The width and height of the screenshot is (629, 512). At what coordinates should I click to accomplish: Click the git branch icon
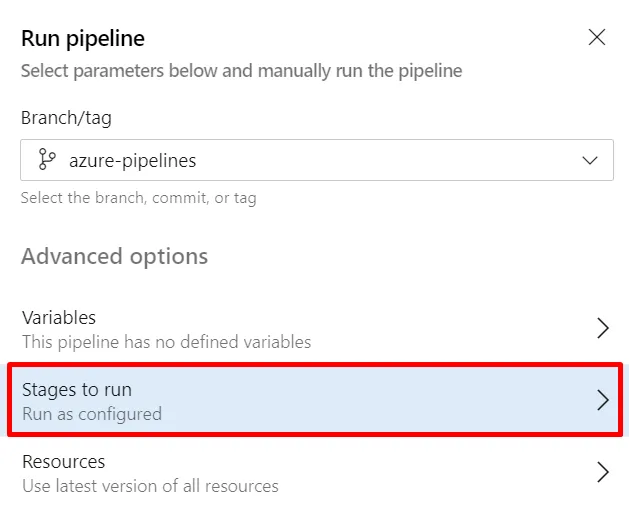(x=46, y=160)
